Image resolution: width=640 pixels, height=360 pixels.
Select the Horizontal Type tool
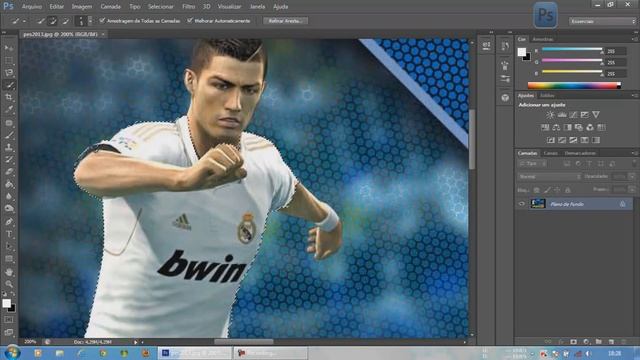point(9,234)
